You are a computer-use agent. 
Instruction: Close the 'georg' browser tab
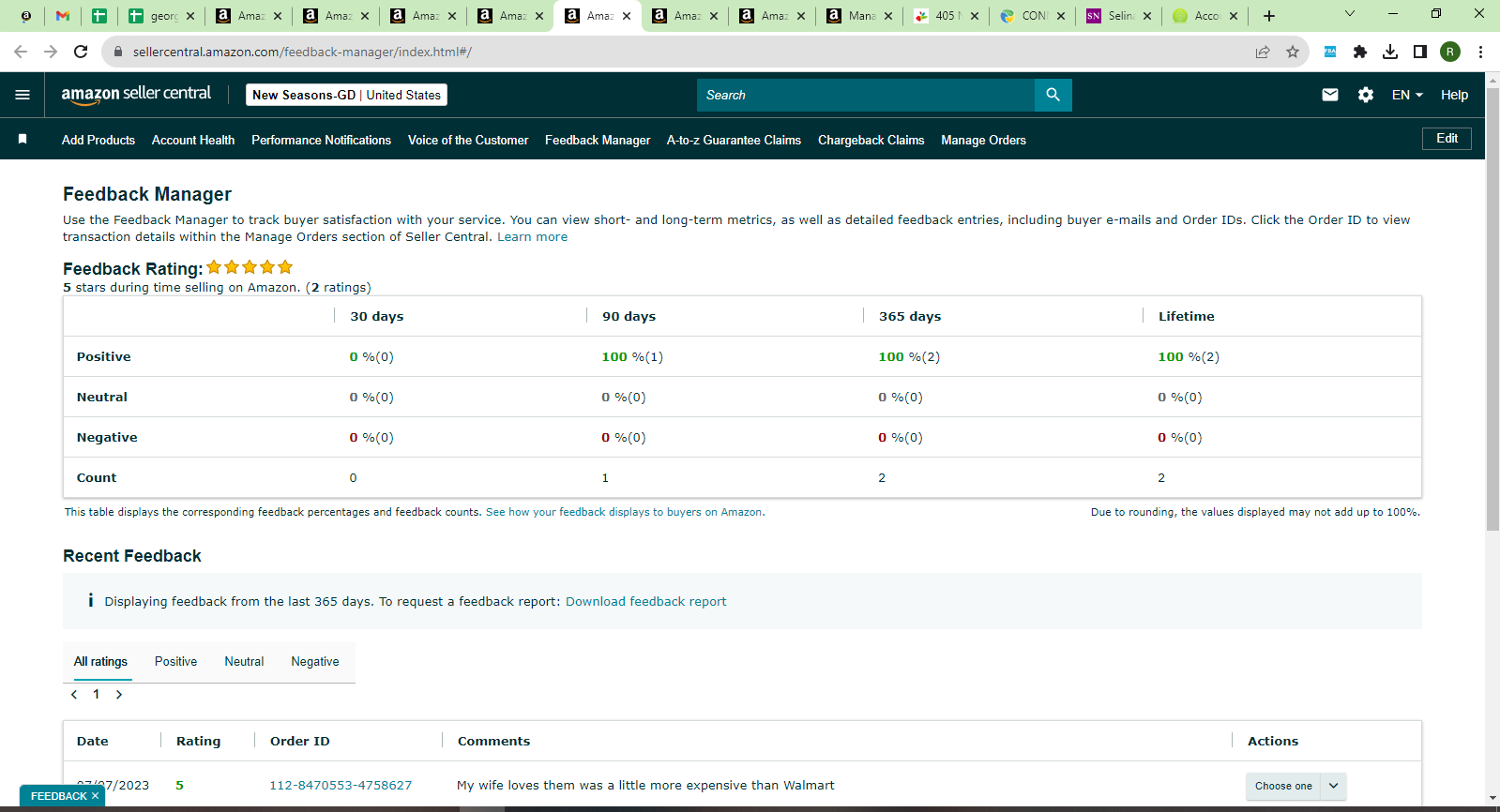pyautogui.click(x=190, y=16)
